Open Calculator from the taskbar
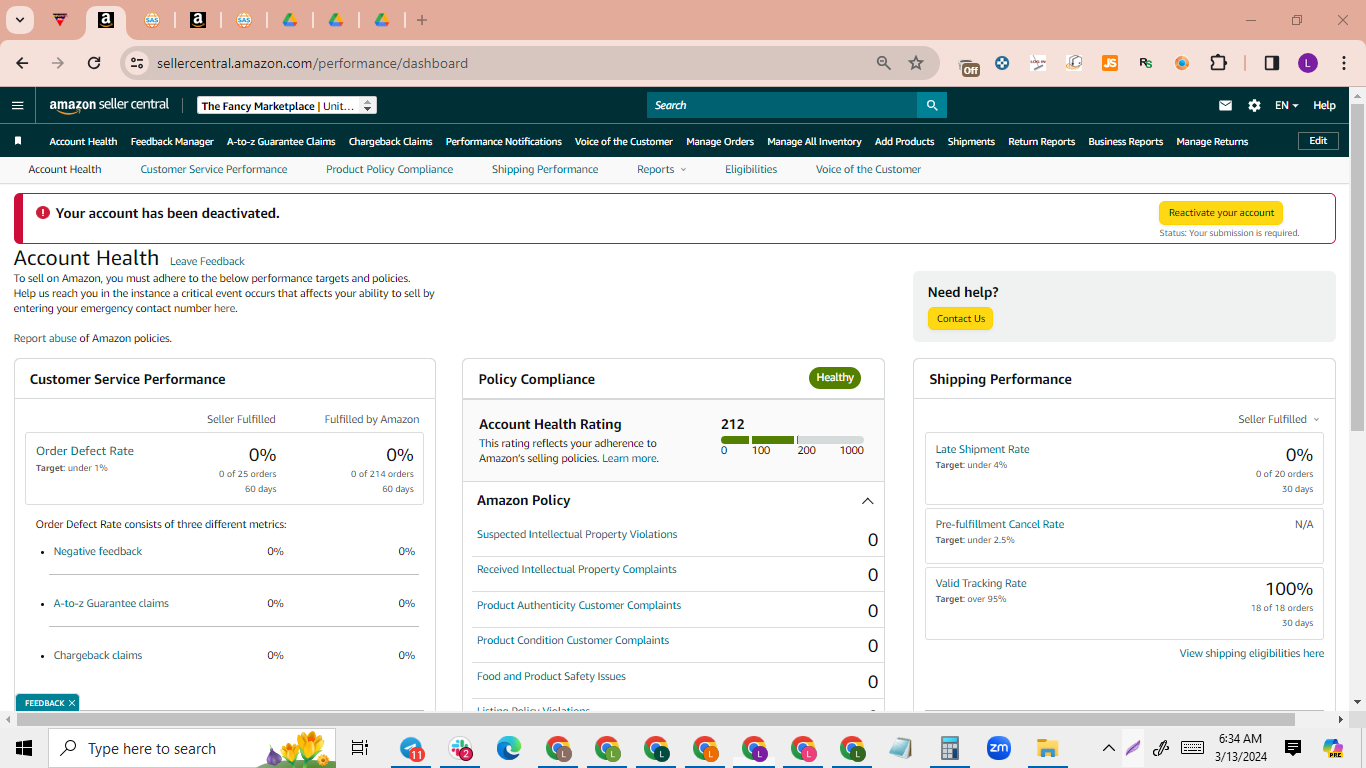1366x768 pixels. (950, 748)
